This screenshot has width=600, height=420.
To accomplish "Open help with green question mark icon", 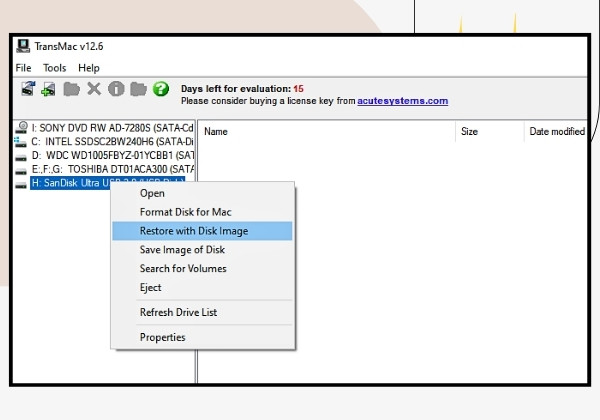I will [161, 89].
